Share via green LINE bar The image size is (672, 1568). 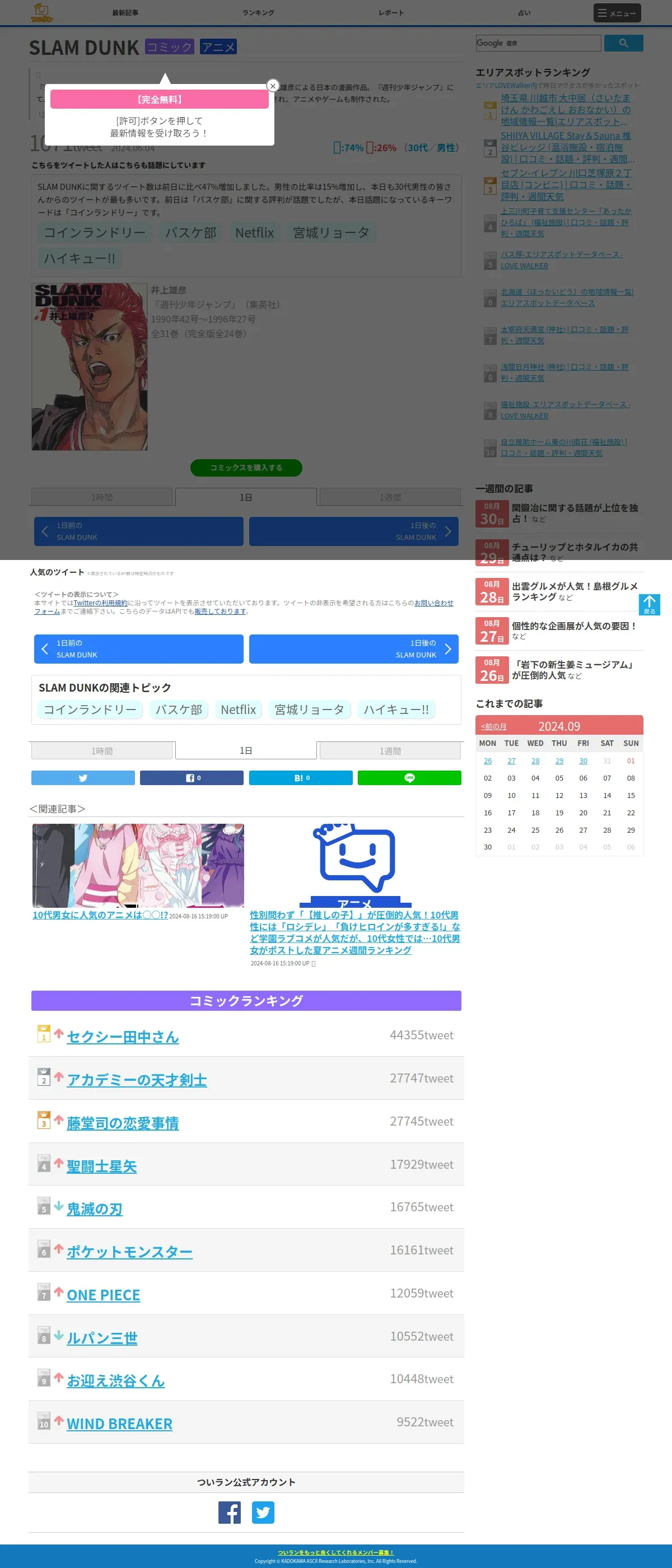(x=409, y=777)
